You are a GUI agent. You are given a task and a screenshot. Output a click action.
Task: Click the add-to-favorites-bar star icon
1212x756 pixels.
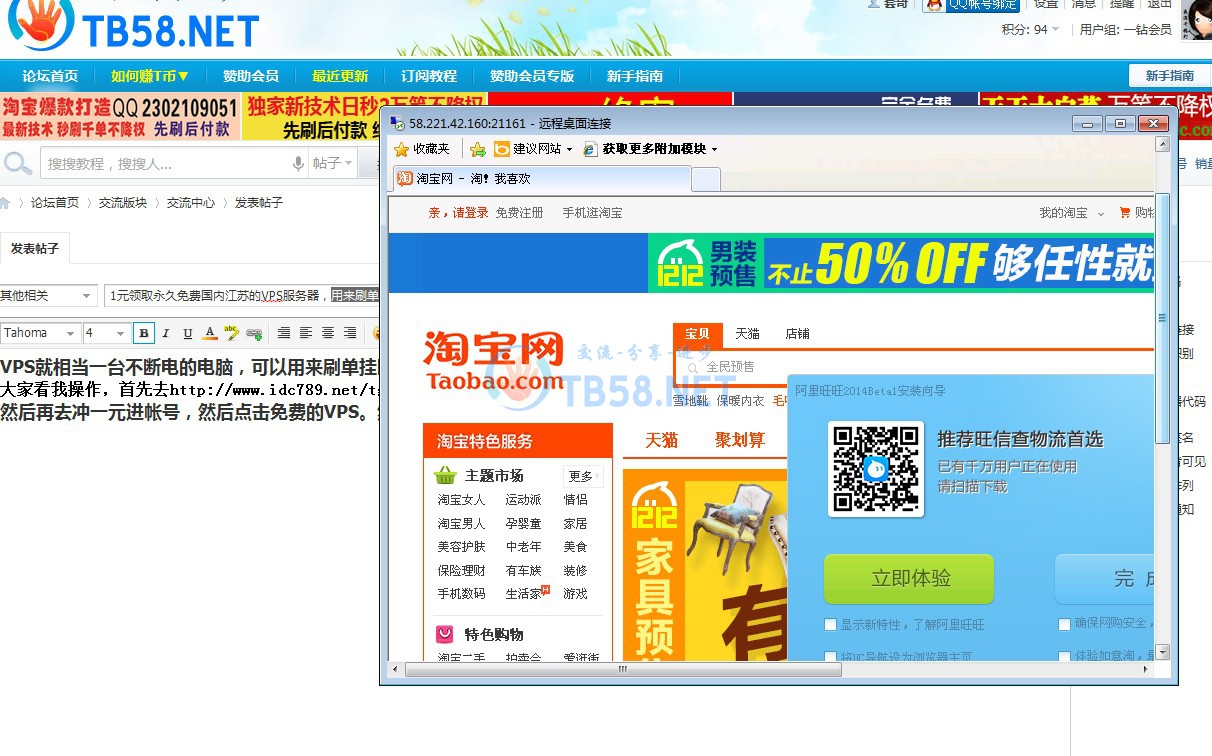pos(478,149)
